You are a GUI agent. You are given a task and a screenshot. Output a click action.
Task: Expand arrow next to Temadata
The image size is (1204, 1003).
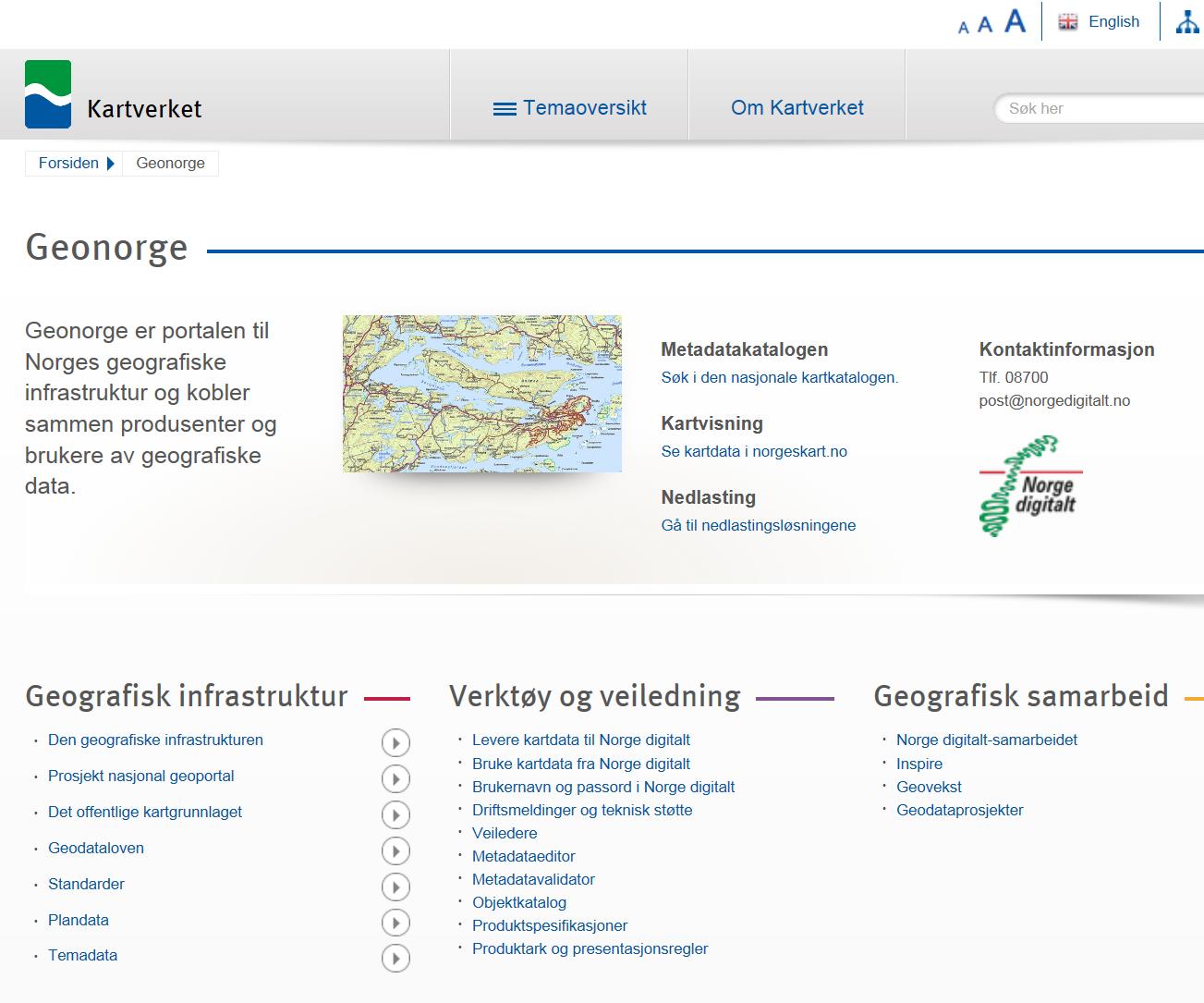pyautogui.click(x=395, y=958)
